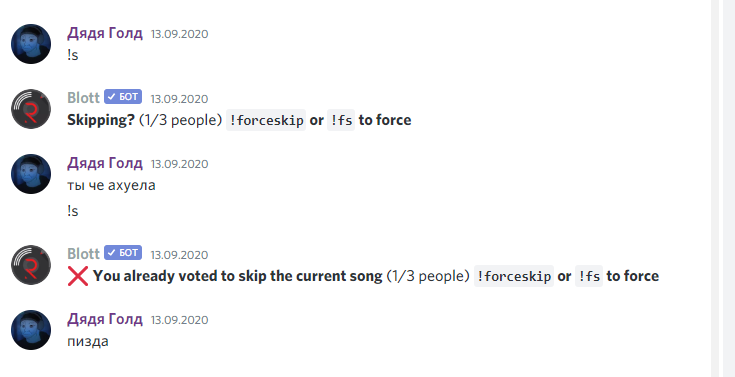Click "!forceskip" code in "You already voted" message
This screenshot has height=377, width=735.
[514, 276]
